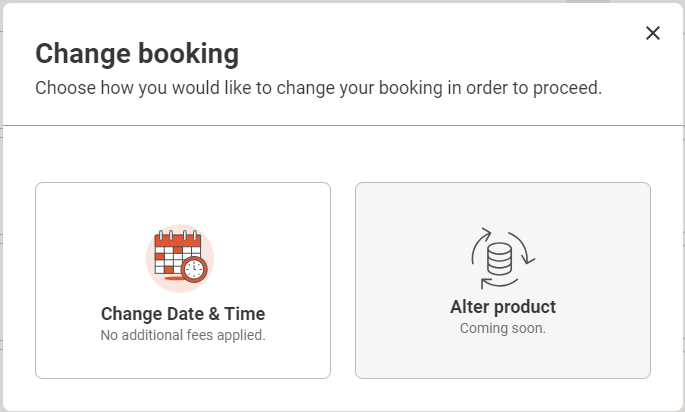
Task: Click the 'Coming soon.' caption
Action: 503,328
